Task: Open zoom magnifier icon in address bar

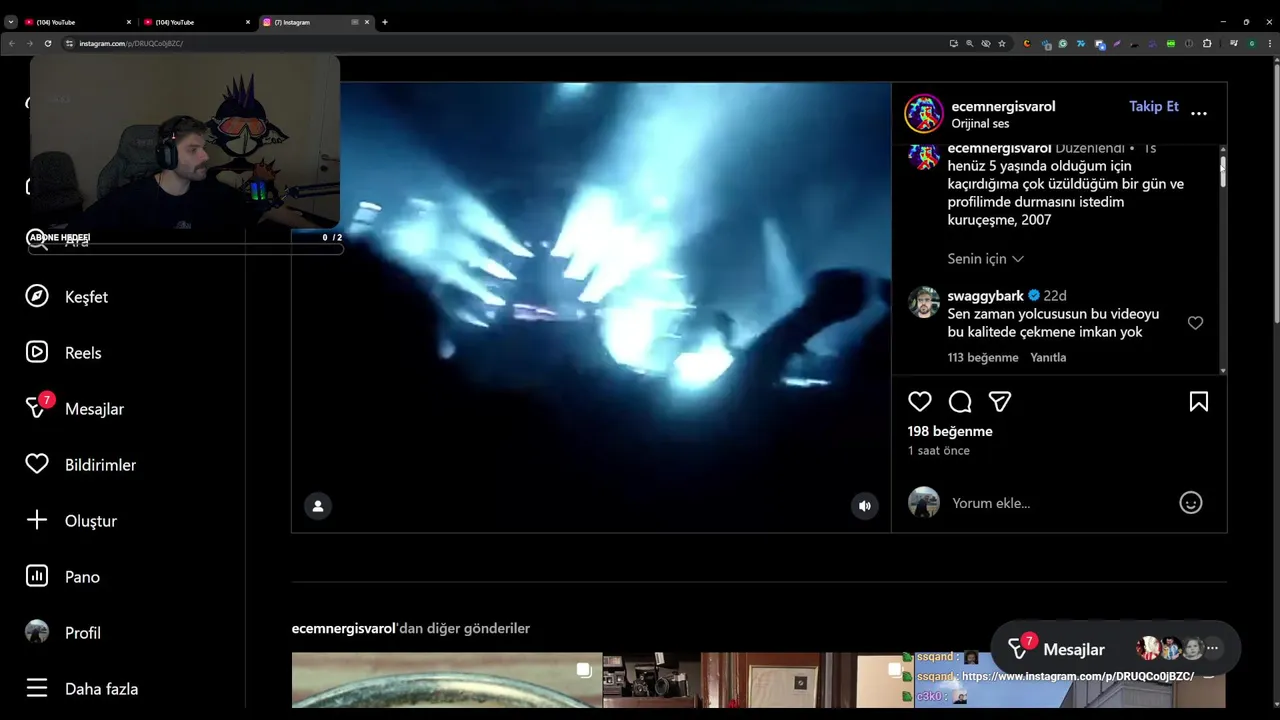Action: [x=969, y=43]
